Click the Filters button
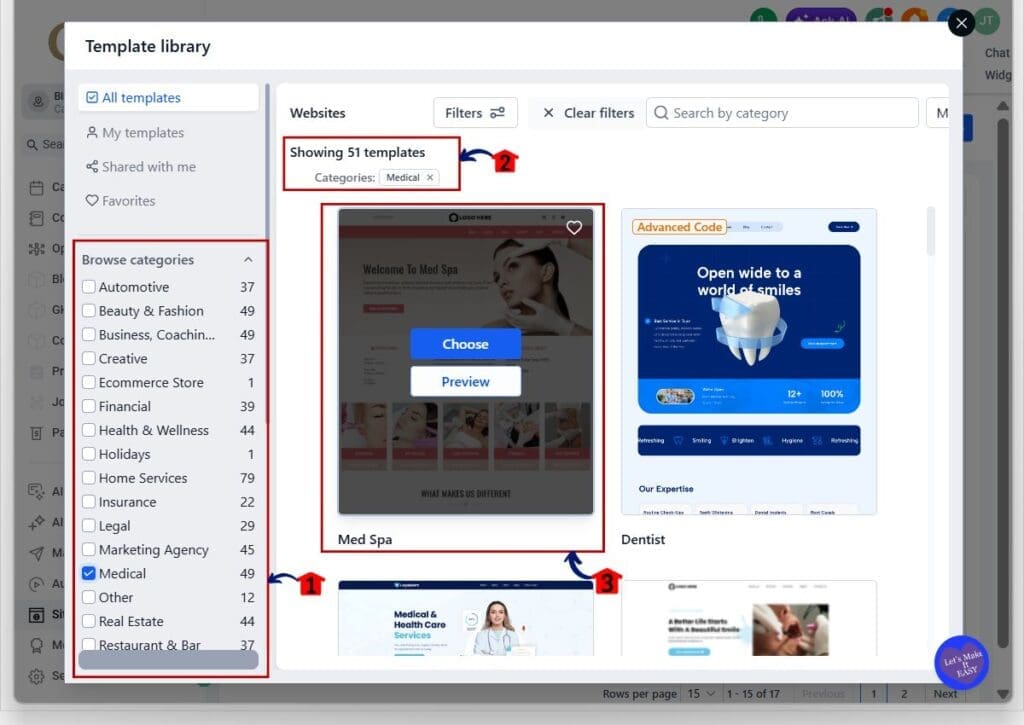Screen dimensions: 1024x725 pyautogui.click(x=475, y=113)
